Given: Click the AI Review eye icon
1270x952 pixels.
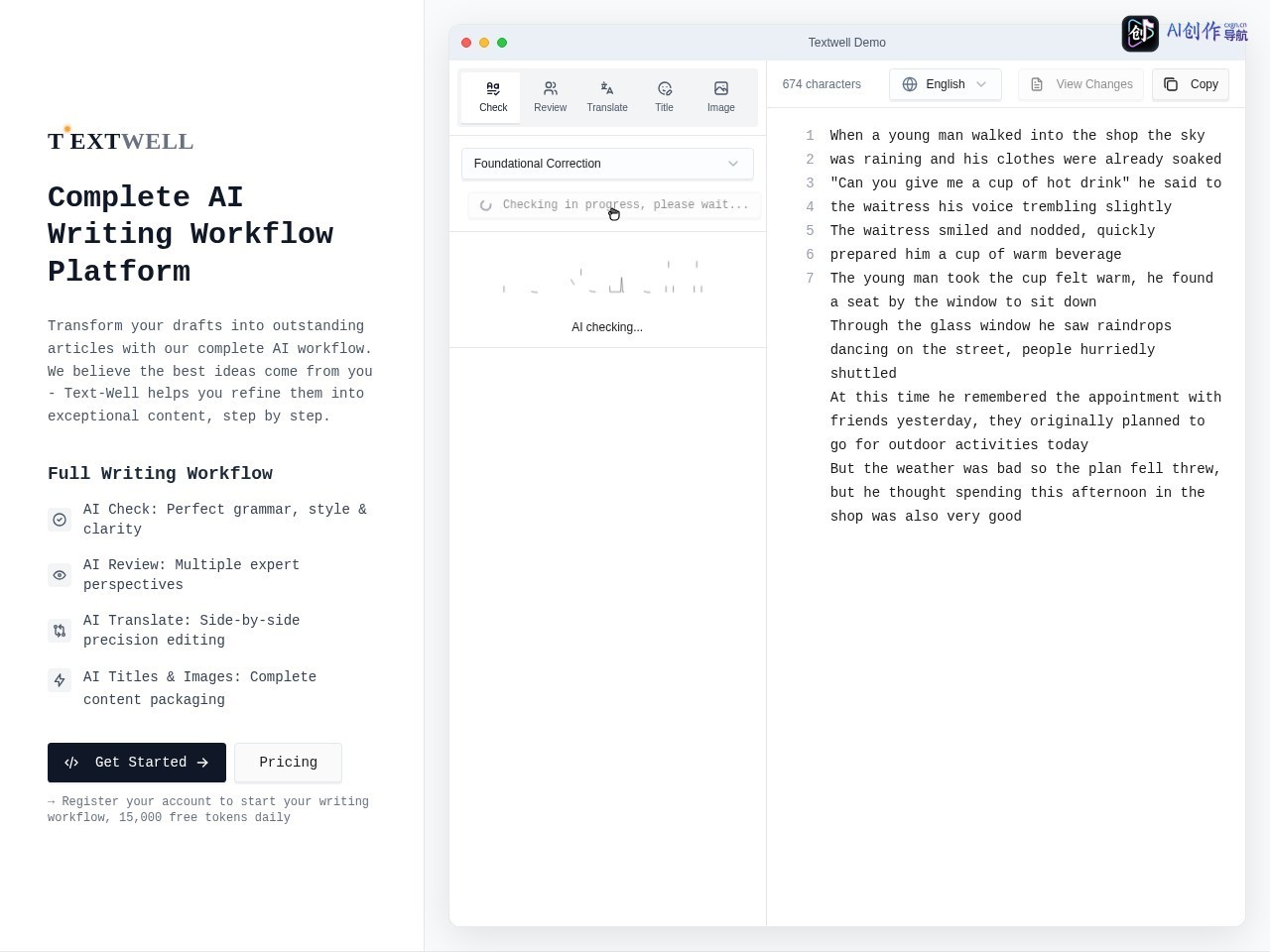Looking at the screenshot, I should (60, 575).
